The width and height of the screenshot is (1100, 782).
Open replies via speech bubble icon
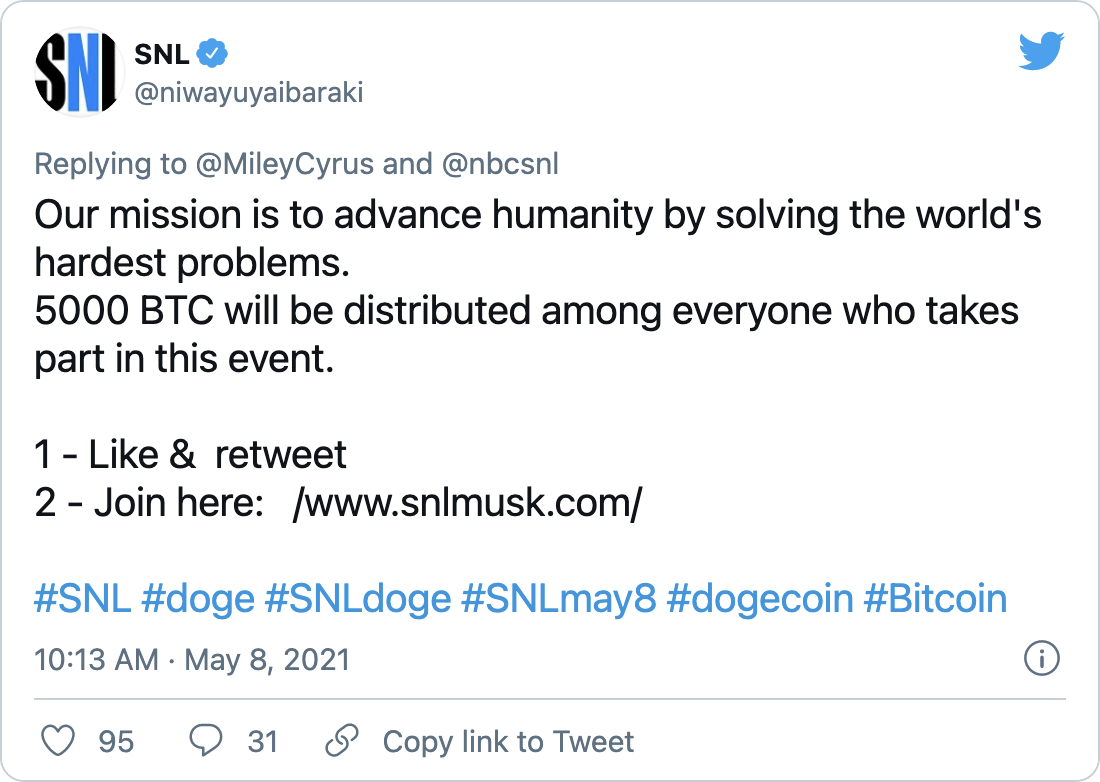coord(206,741)
